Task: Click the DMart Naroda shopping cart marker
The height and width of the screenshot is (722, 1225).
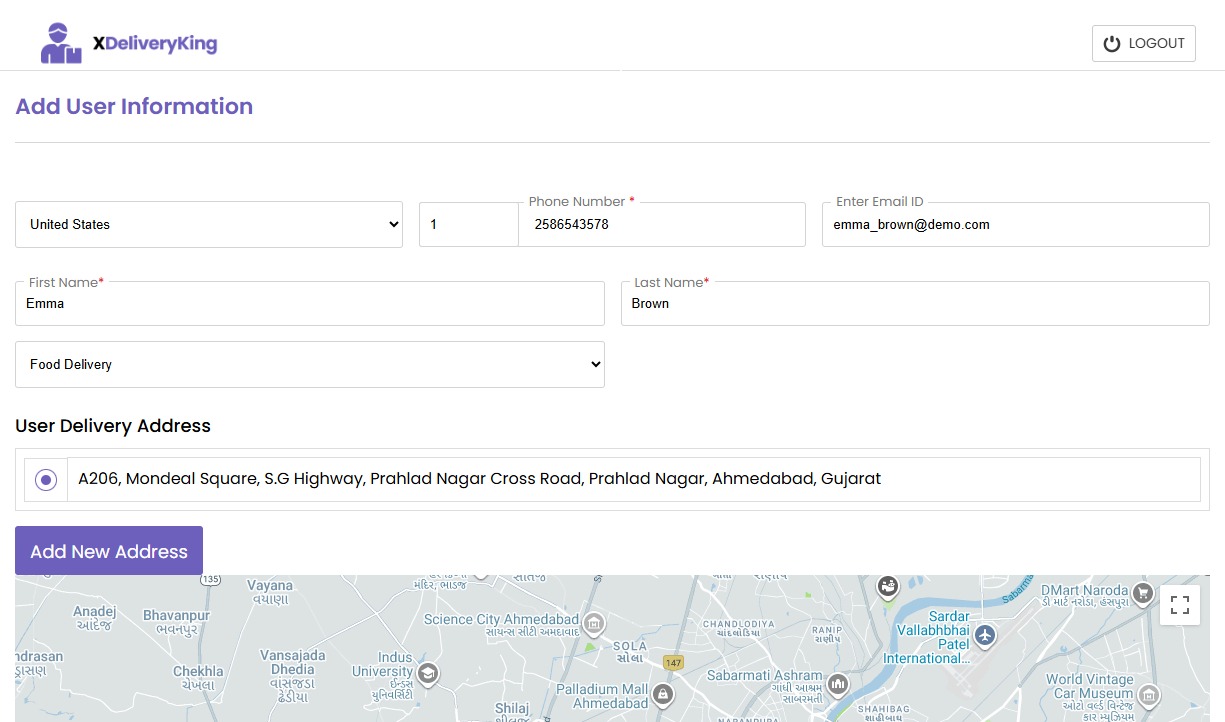Action: (x=1143, y=593)
